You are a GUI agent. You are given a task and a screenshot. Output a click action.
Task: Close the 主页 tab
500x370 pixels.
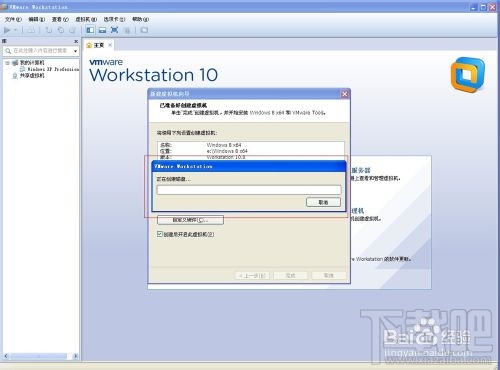[x=110, y=45]
